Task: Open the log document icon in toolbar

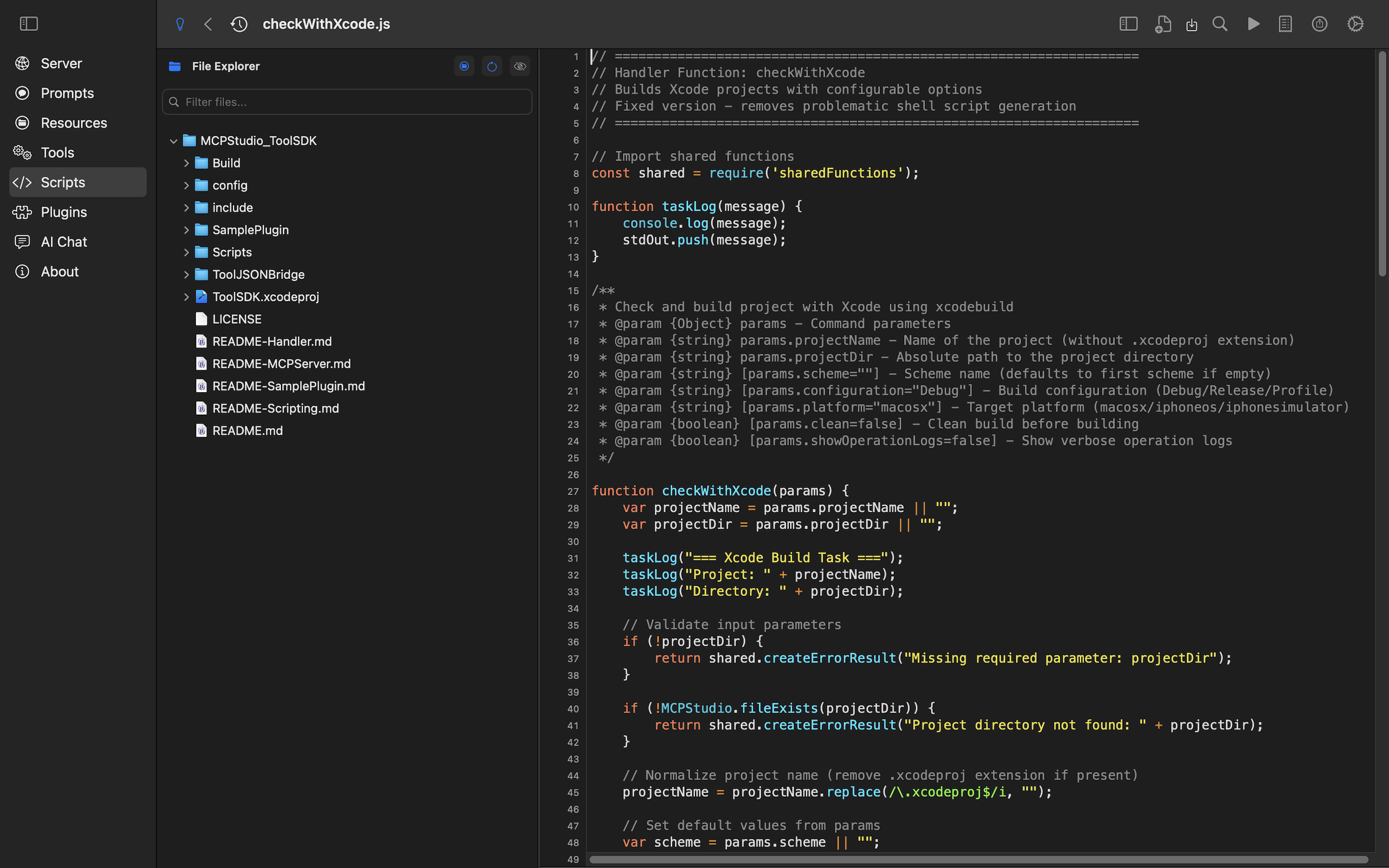Action: (1286, 24)
